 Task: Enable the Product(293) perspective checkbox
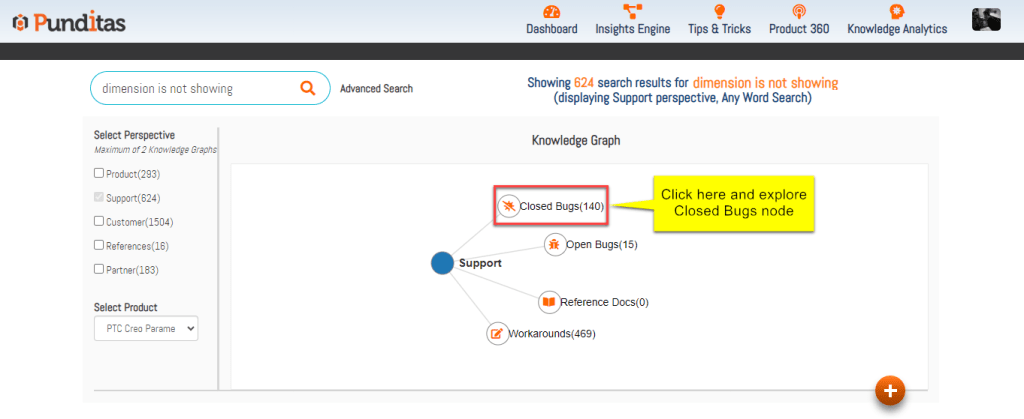99,174
